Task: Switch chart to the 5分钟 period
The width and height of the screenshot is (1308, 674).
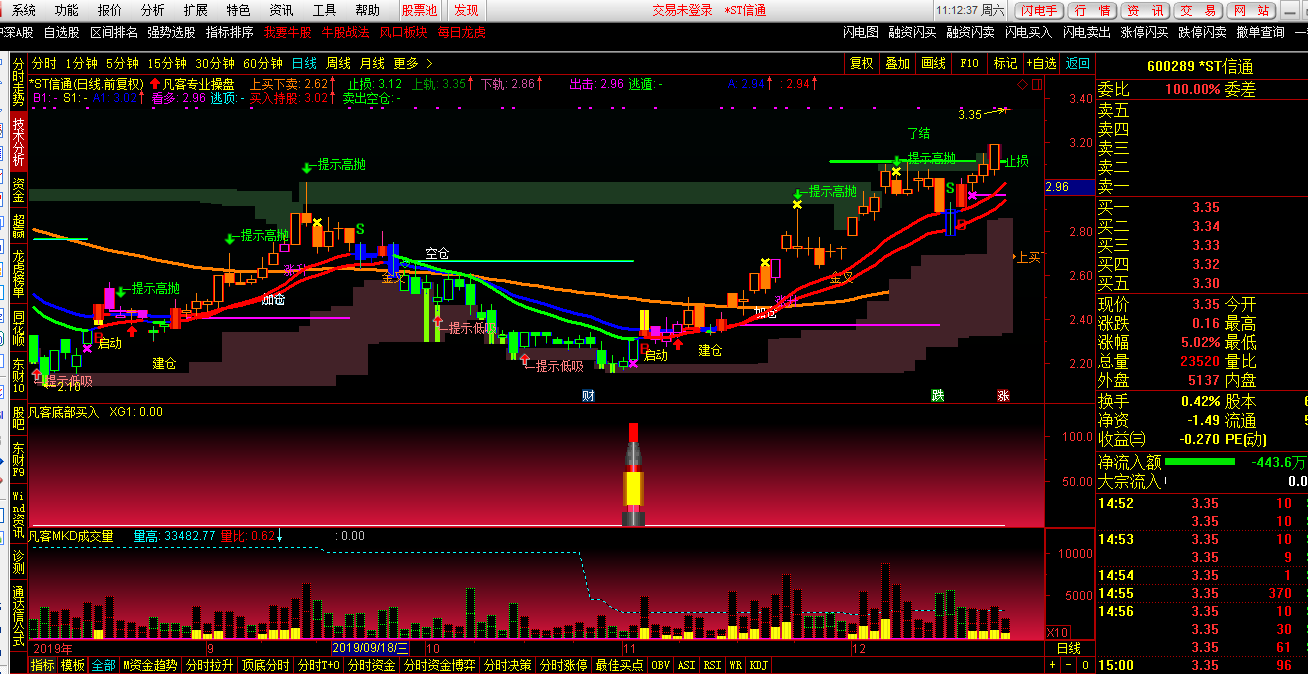Action: [123, 63]
